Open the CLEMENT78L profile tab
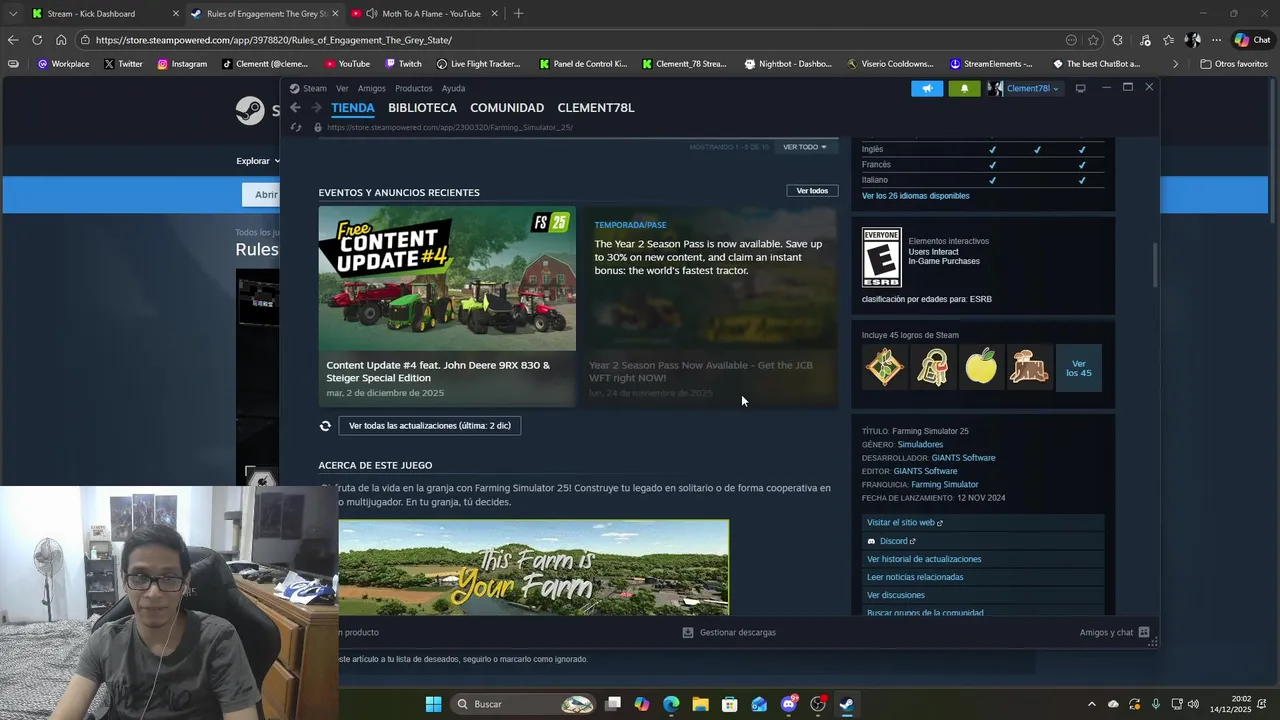The image size is (1280, 720). (596, 108)
